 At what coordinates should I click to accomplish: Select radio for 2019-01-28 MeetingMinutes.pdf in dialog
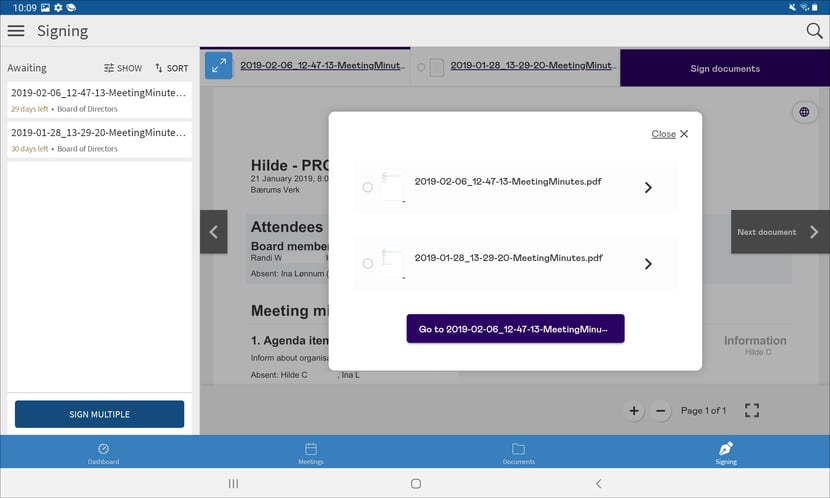pyautogui.click(x=367, y=264)
